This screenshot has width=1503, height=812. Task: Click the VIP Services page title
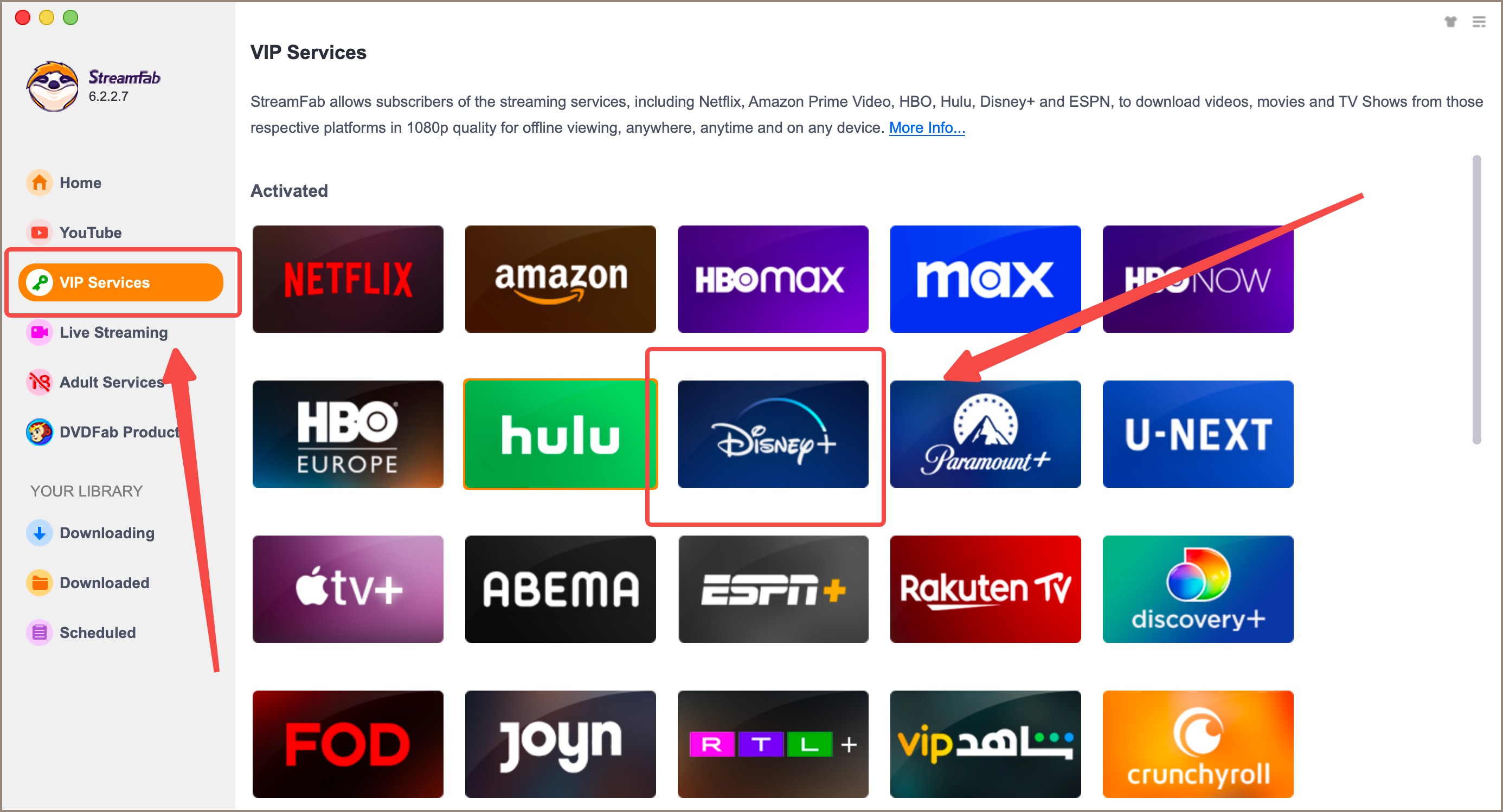coord(308,53)
